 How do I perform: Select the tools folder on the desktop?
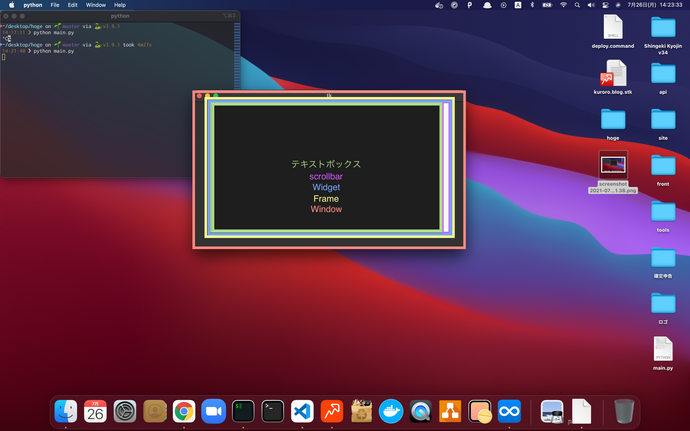point(663,211)
